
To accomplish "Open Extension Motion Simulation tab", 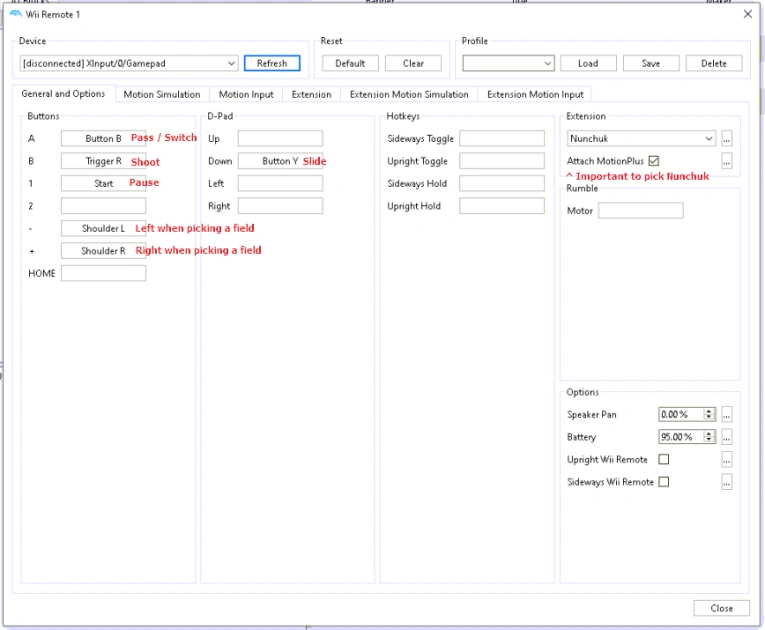I will [409, 94].
